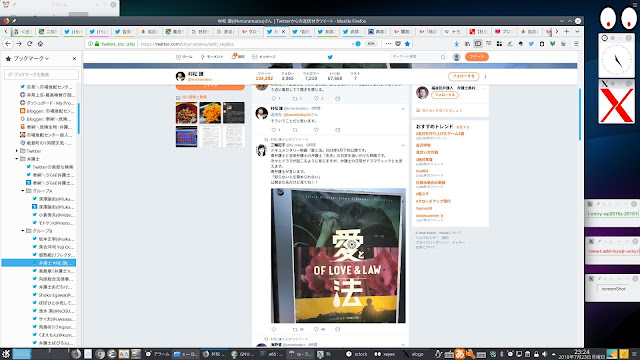
Task: Close the bookmarks sidebar panel
Action: pyautogui.click(x=74, y=59)
